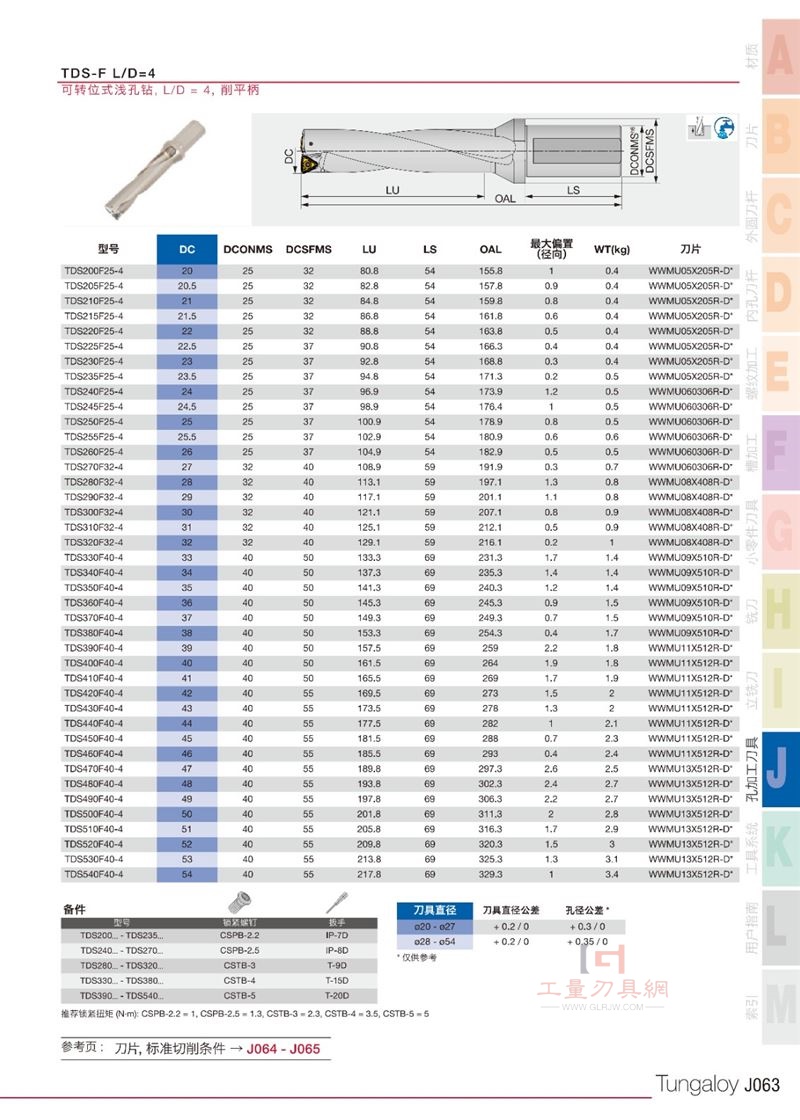The width and height of the screenshot is (800, 1120).
Task: Select model TDS440F40-4 in the table
Action: (x=94, y=724)
